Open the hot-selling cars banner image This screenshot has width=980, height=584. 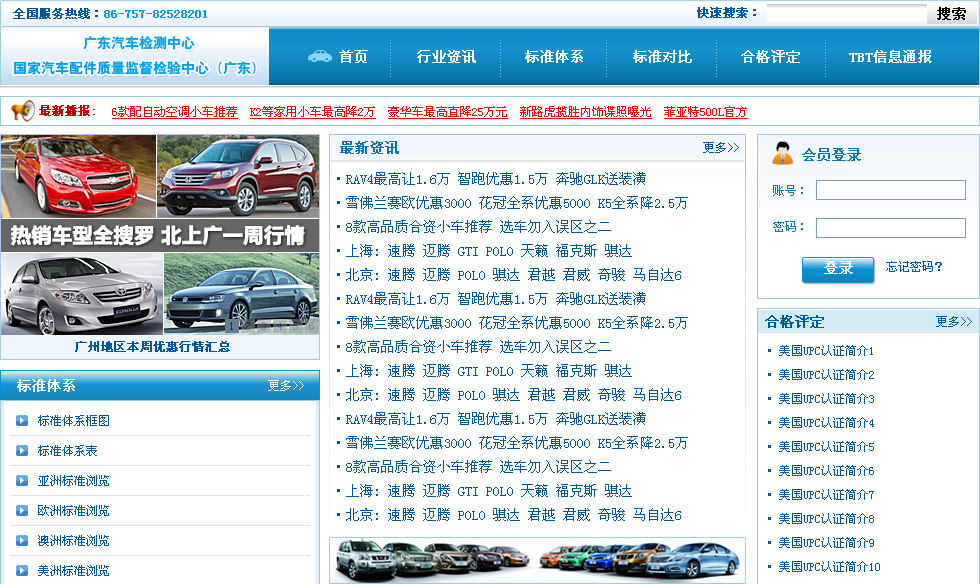(x=160, y=246)
